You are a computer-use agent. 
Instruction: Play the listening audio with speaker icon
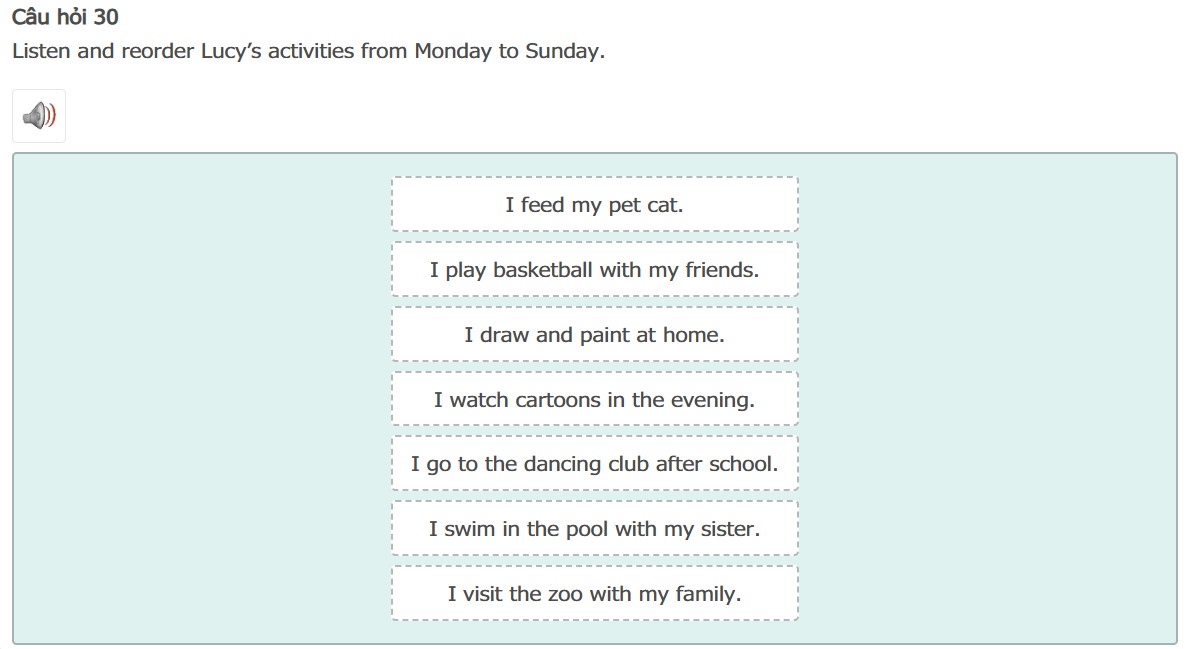(39, 116)
